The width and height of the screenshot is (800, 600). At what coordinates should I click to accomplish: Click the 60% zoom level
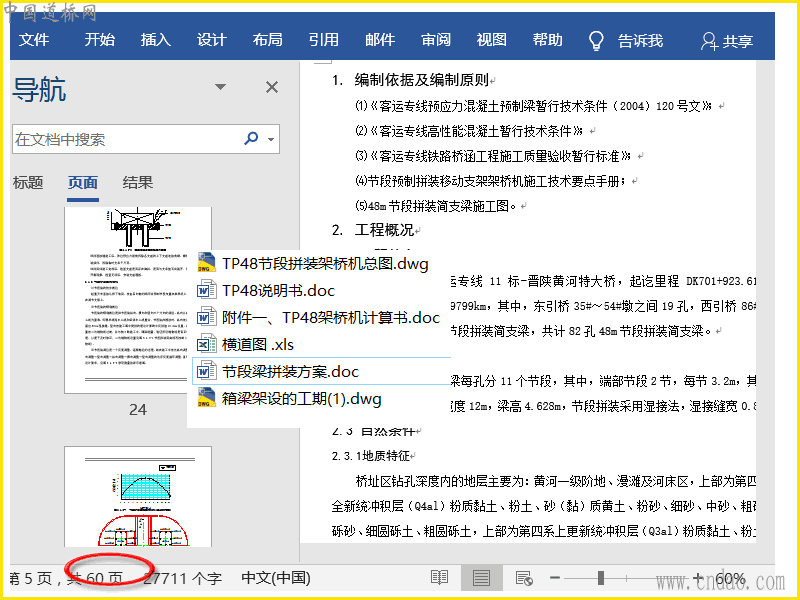[x=730, y=578]
